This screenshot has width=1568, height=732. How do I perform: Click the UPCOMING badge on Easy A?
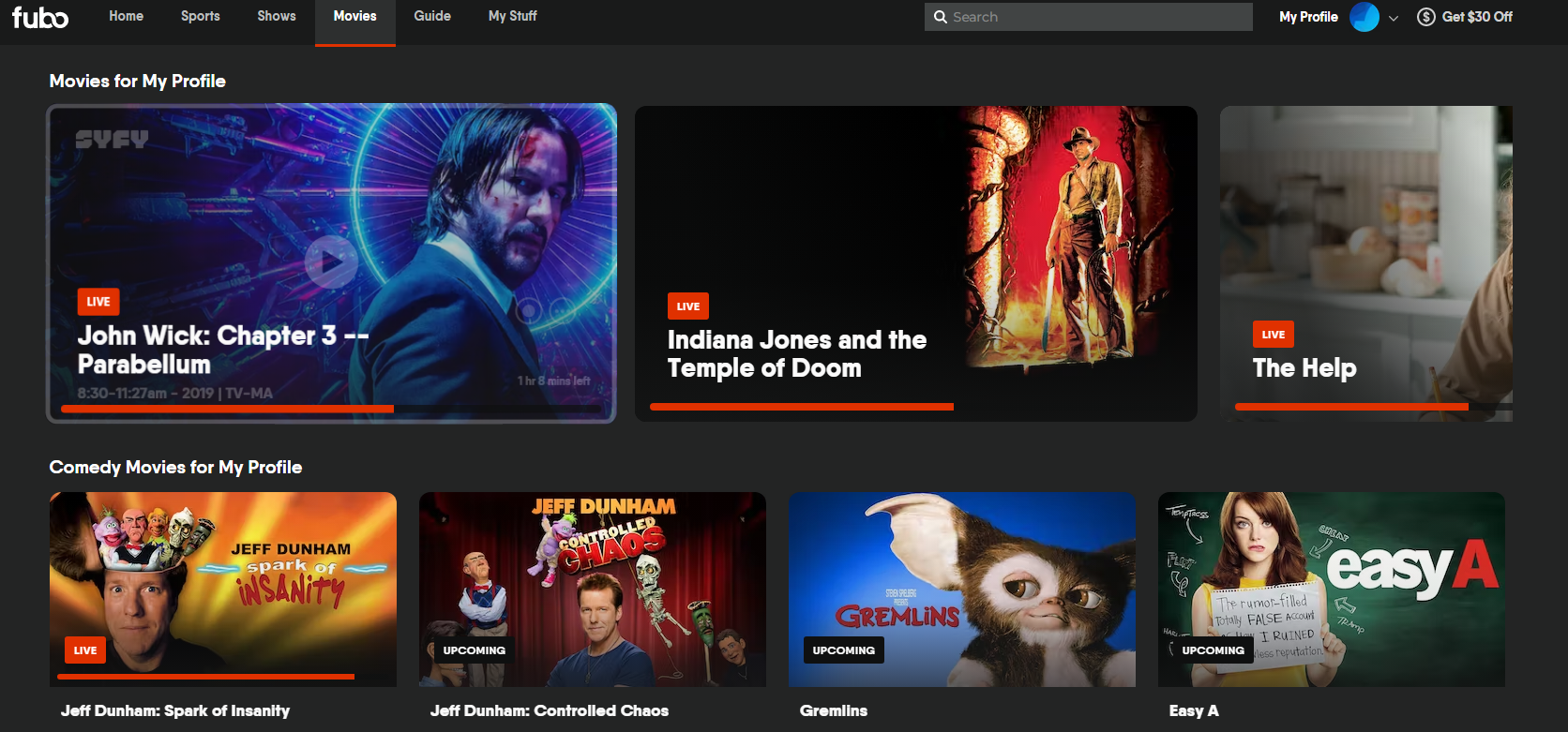click(x=1214, y=650)
